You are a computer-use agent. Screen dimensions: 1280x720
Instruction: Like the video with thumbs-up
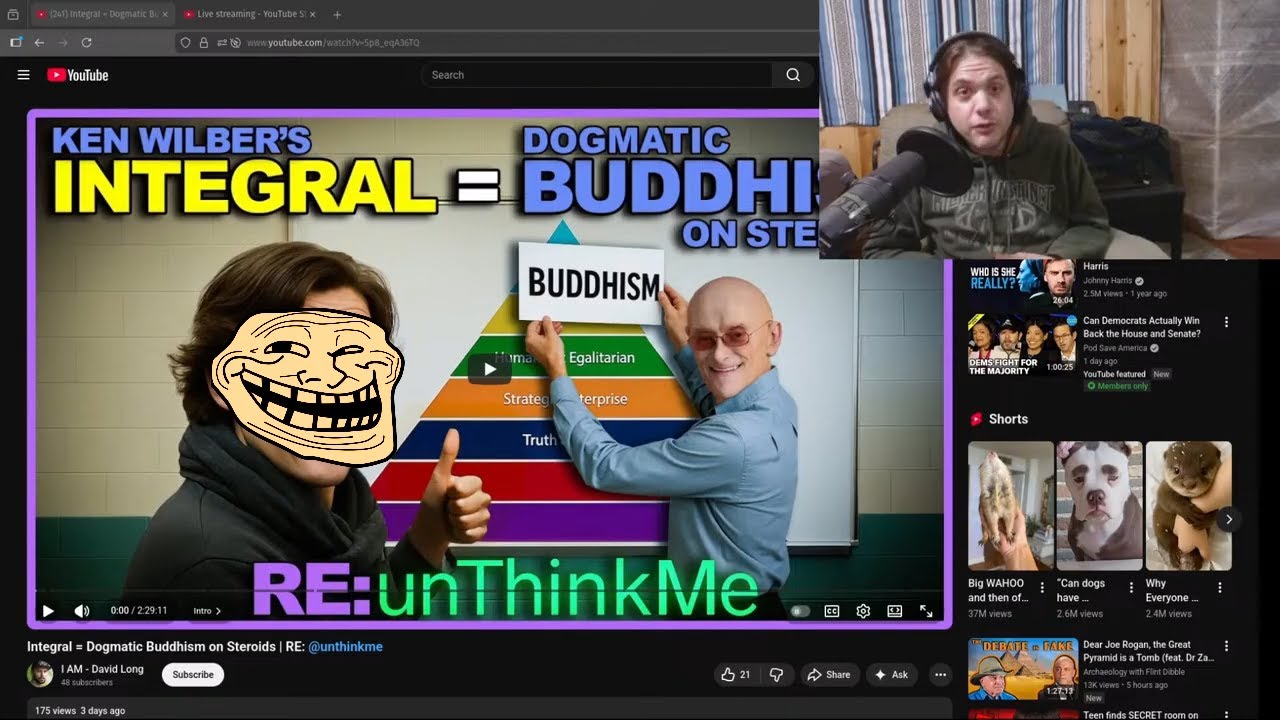pyautogui.click(x=736, y=675)
